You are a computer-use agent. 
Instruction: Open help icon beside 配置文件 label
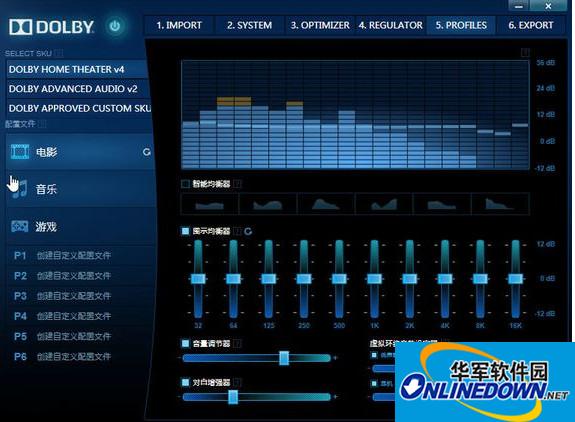42,124
